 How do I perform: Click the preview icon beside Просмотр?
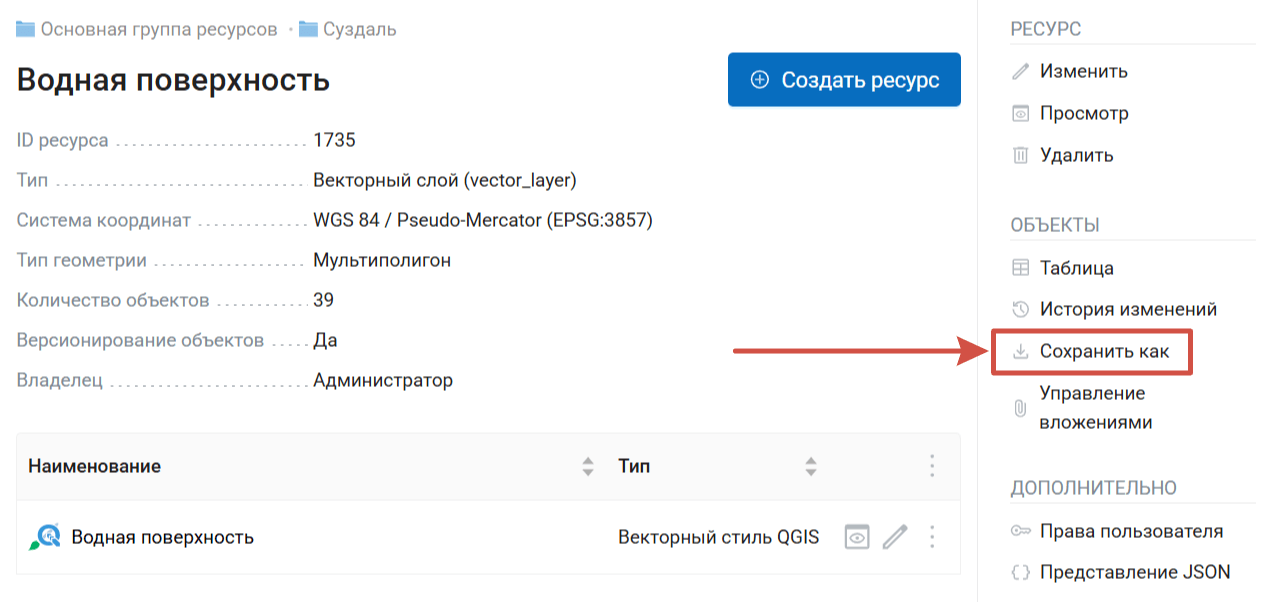pyautogui.click(x=1020, y=114)
